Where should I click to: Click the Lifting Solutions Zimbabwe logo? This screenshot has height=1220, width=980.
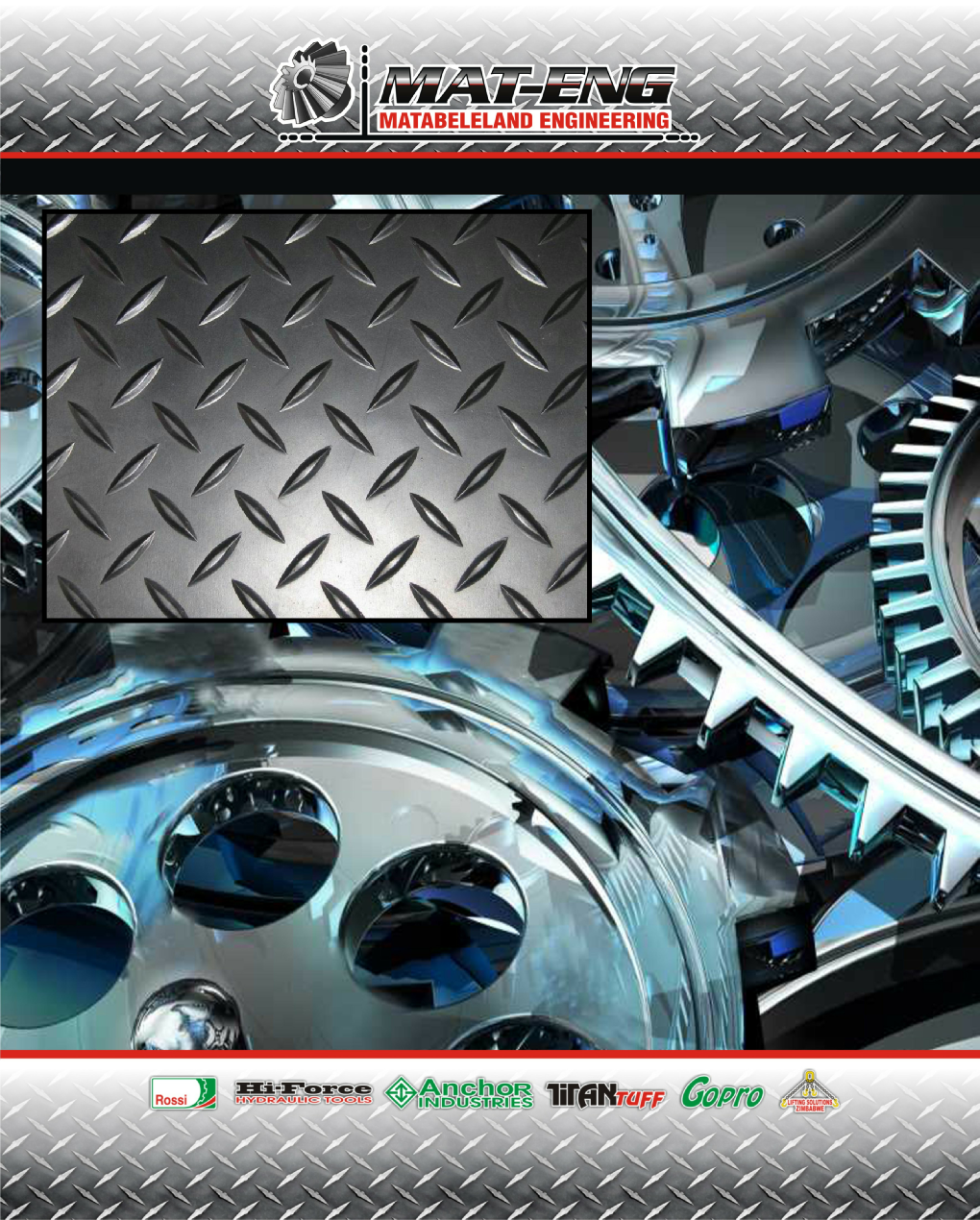point(809,1093)
